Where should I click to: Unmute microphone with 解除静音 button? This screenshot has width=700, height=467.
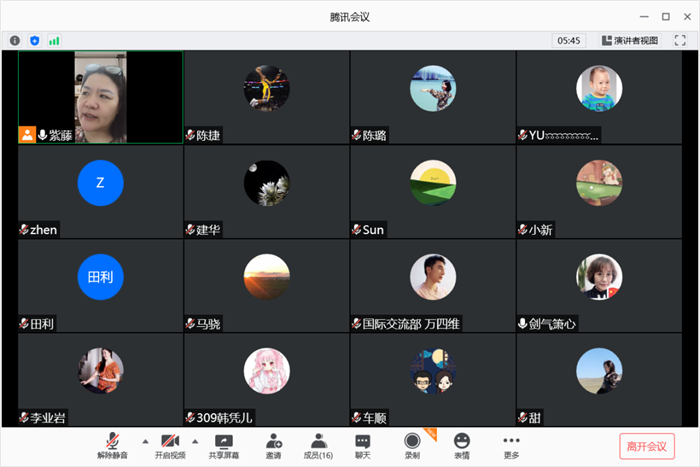click(113, 444)
